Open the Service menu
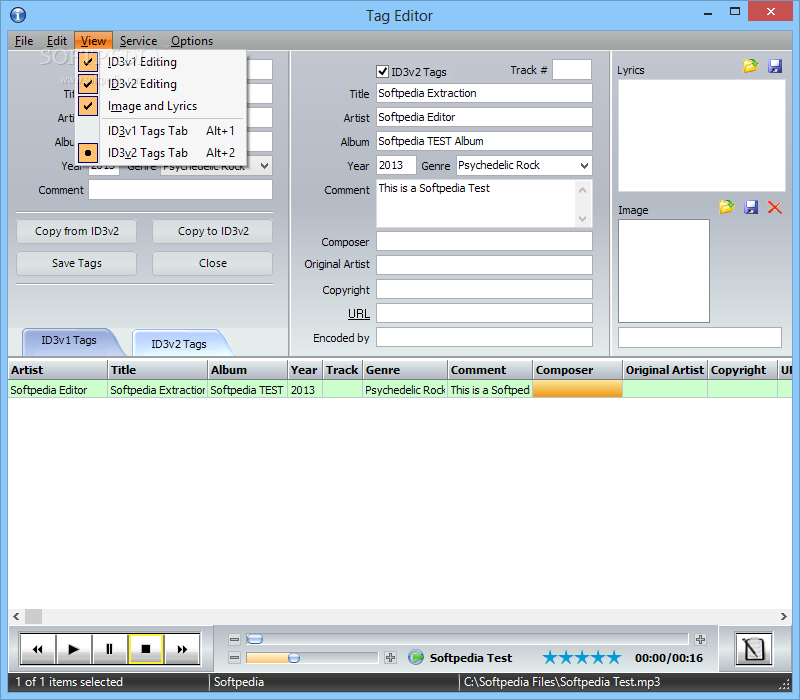The height and width of the screenshot is (700, 800). pos(138,41)
